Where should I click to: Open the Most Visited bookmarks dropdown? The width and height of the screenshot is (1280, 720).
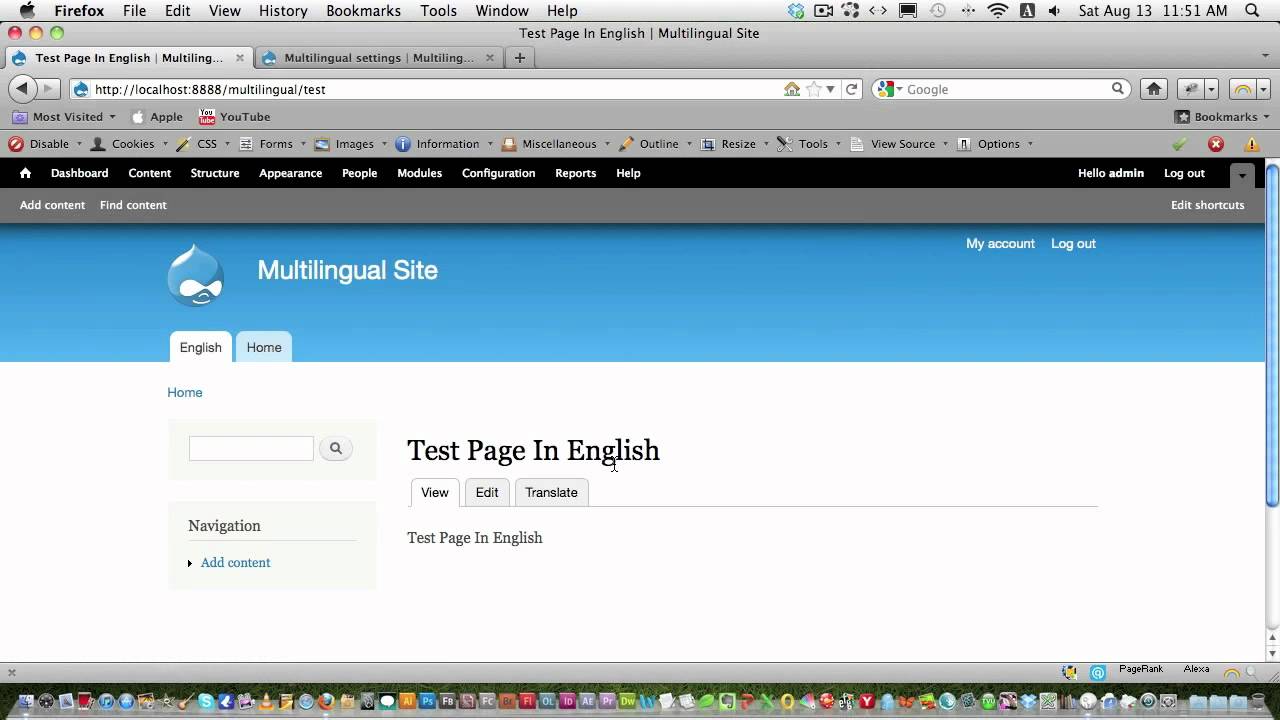click(x=64, y=117)
